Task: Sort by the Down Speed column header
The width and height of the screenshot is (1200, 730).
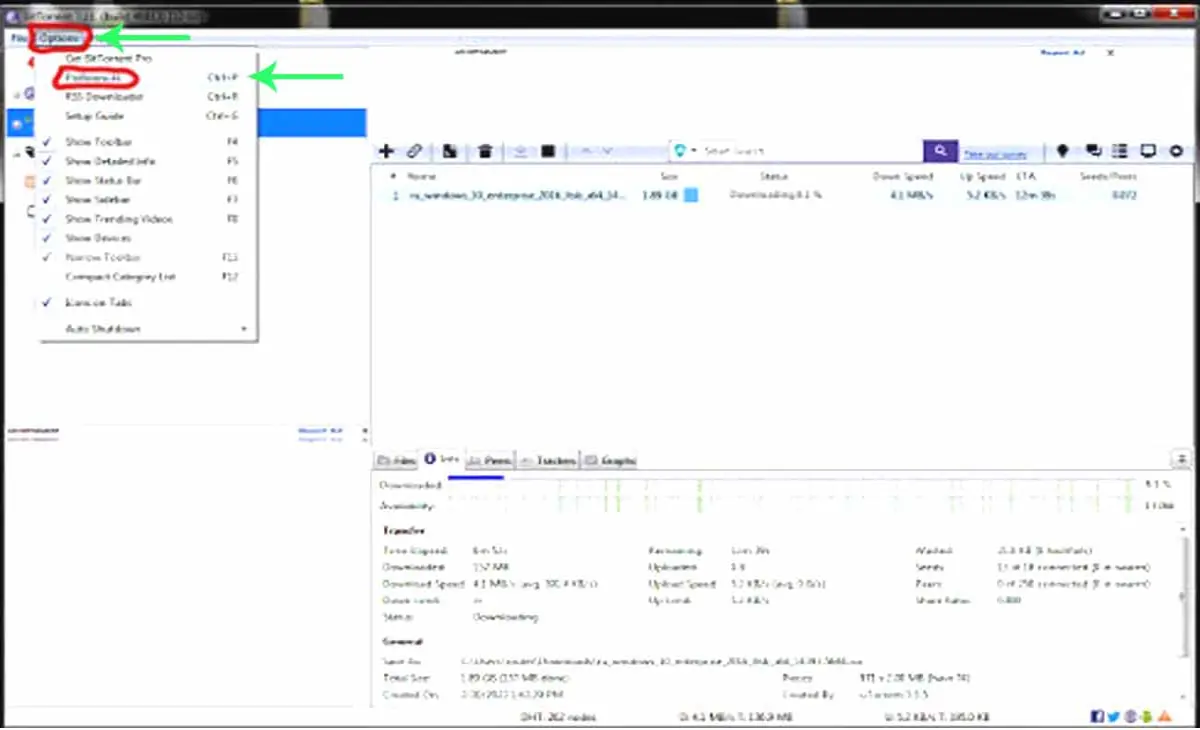Action: pyautogui.click(x=903, y=176)
